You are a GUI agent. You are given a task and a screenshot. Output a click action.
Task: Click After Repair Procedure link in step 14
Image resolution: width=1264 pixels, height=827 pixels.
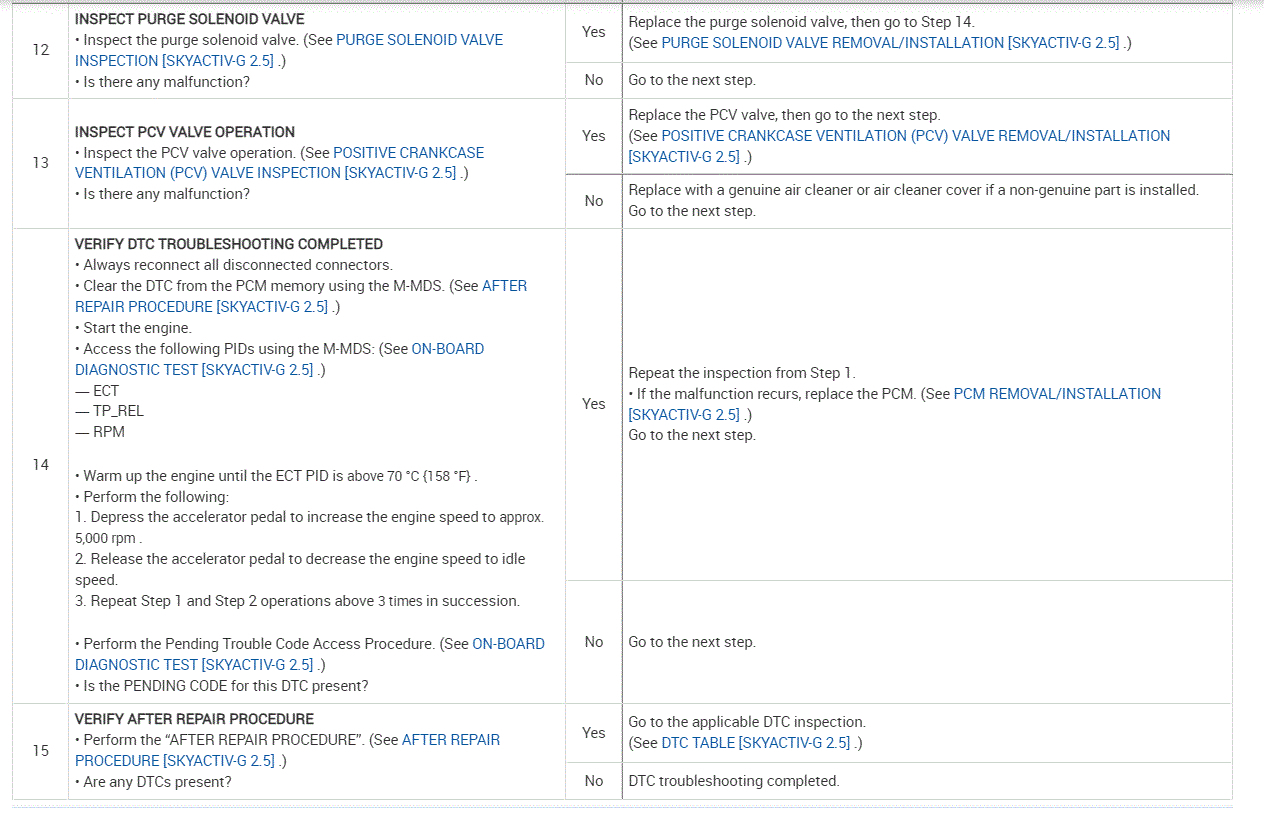pos(504,286)
